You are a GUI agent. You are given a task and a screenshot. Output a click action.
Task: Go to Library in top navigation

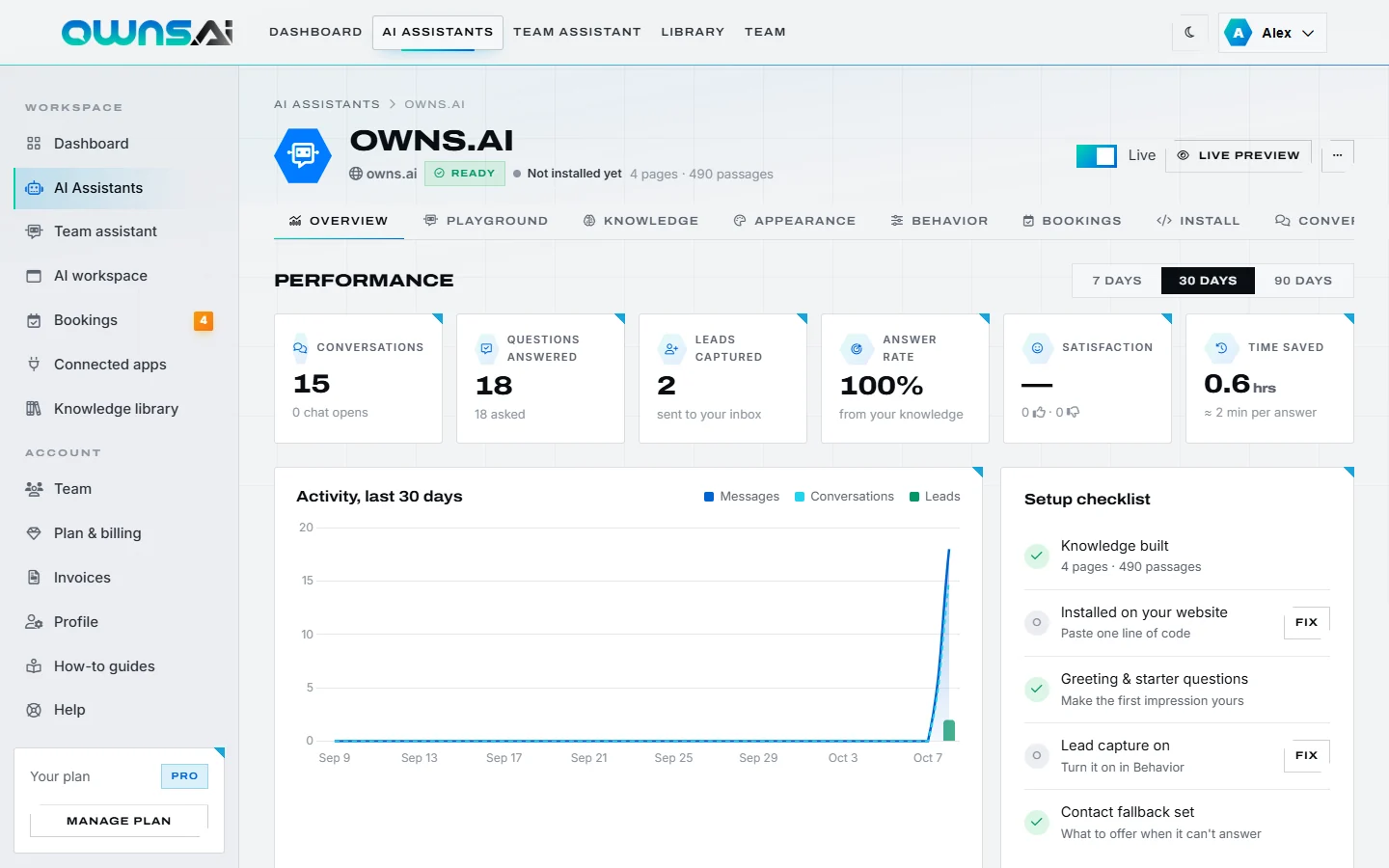[693, 32]
